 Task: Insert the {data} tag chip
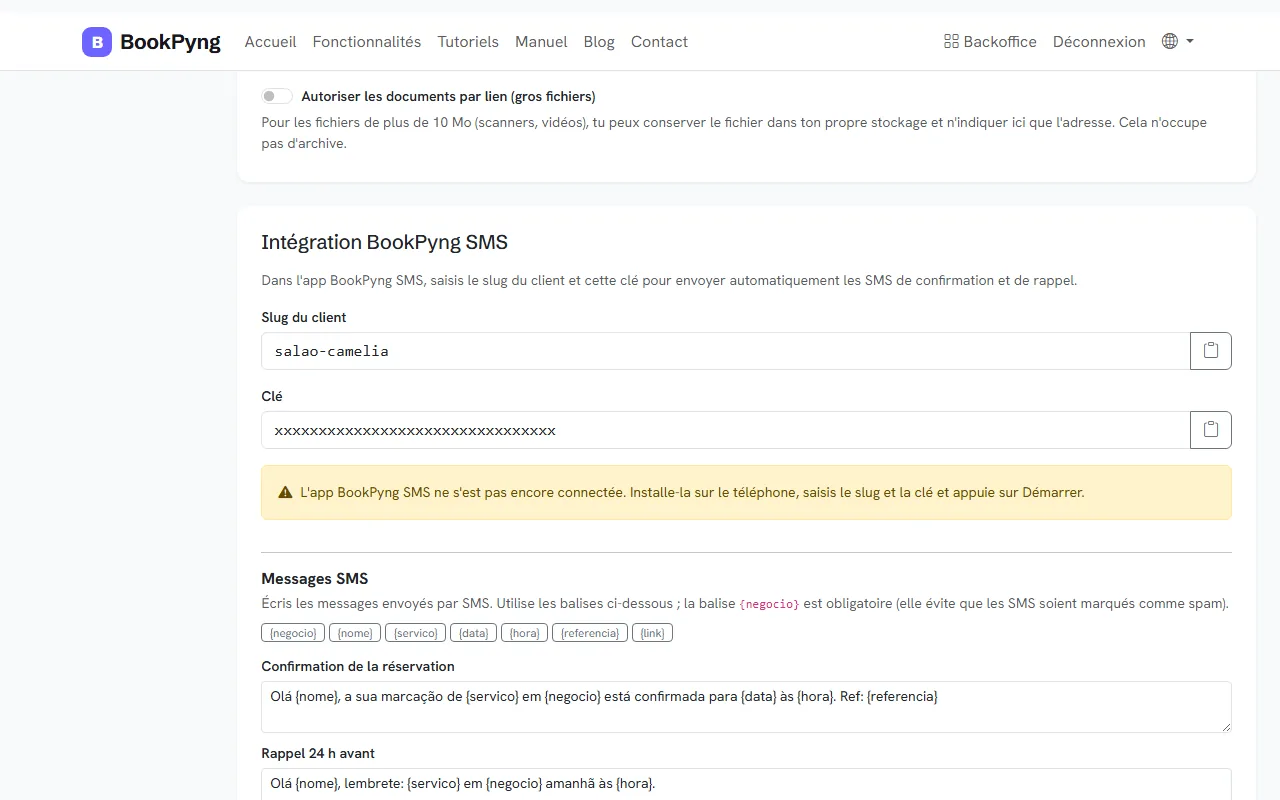click(473, 633)
